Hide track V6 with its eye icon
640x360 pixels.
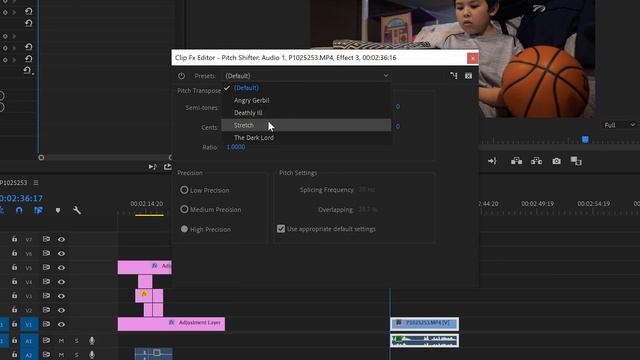click(x=61, y=253)
